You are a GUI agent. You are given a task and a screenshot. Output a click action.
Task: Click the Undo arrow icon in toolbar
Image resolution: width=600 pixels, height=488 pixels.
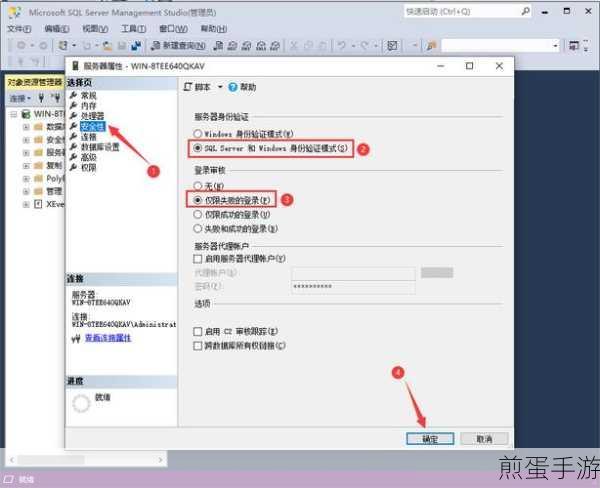[x=342, y=46]
